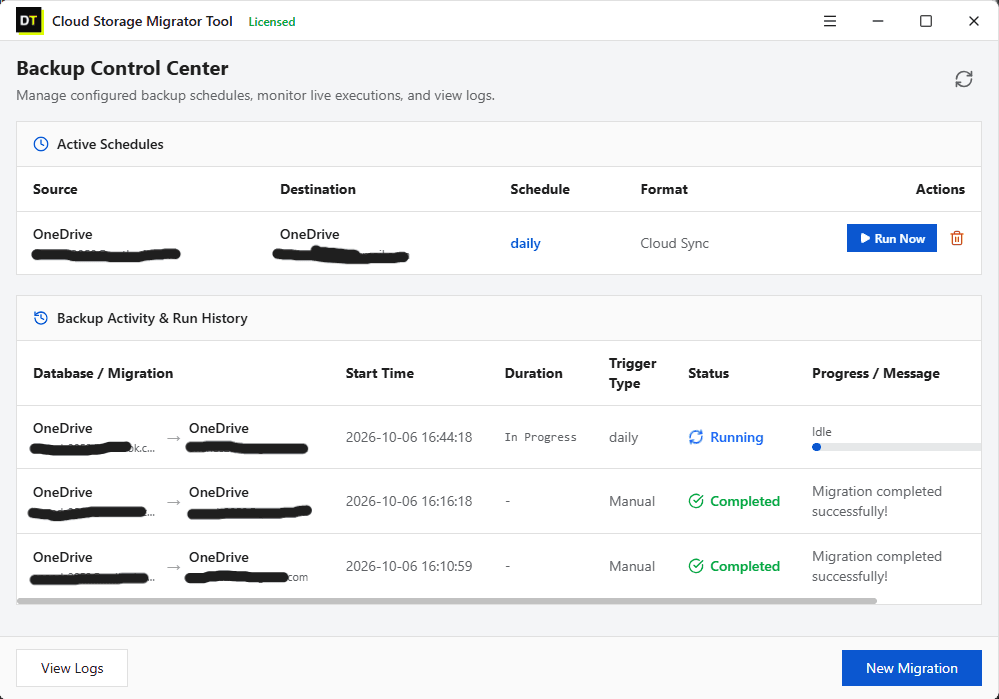The width and height of the screenshot is (999, 699).
Task: Select the Source column header
Action: pyautogui.click(x=55, y=189)
